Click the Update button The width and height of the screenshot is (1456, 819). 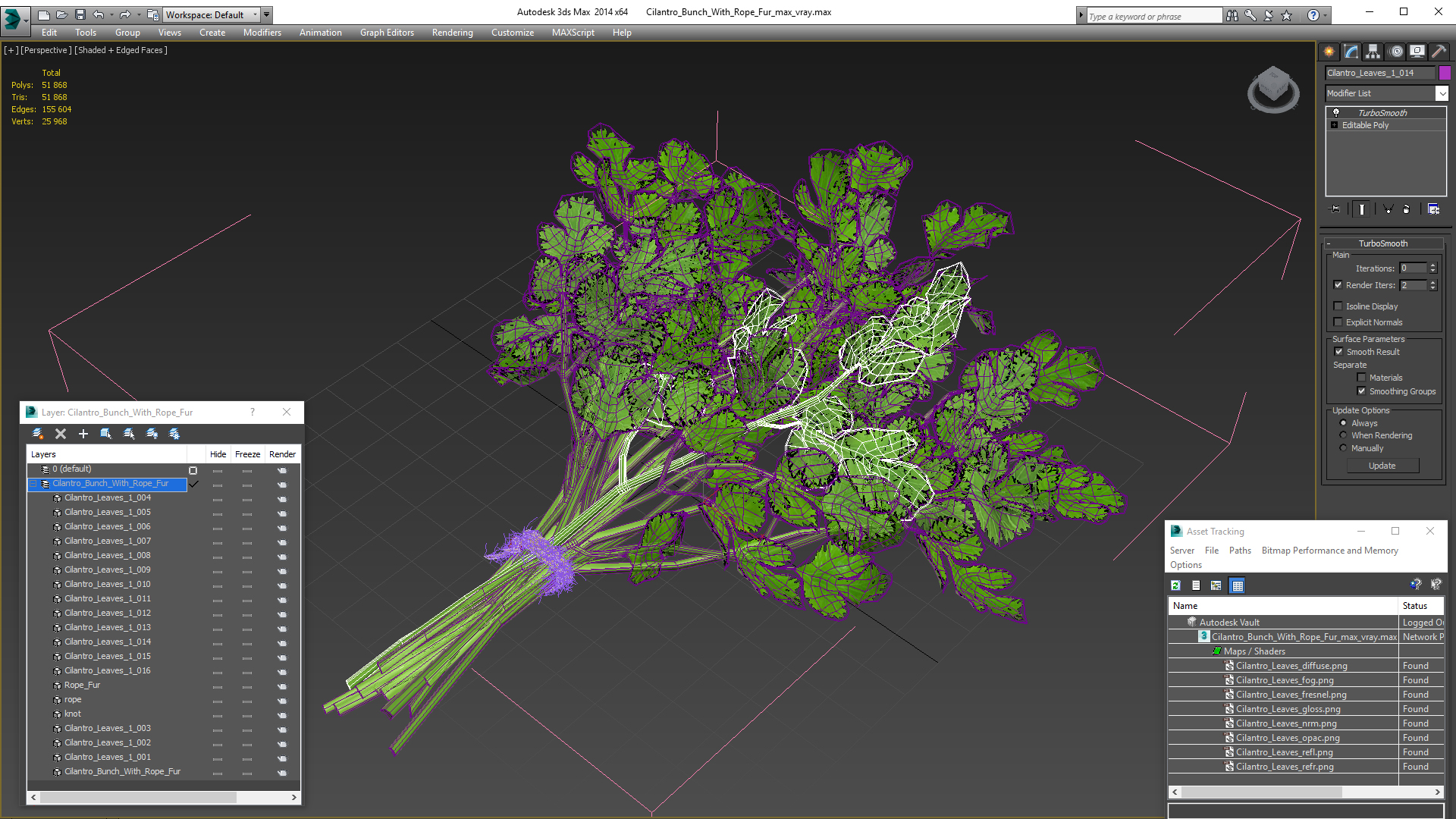[x=1382, y=466]
